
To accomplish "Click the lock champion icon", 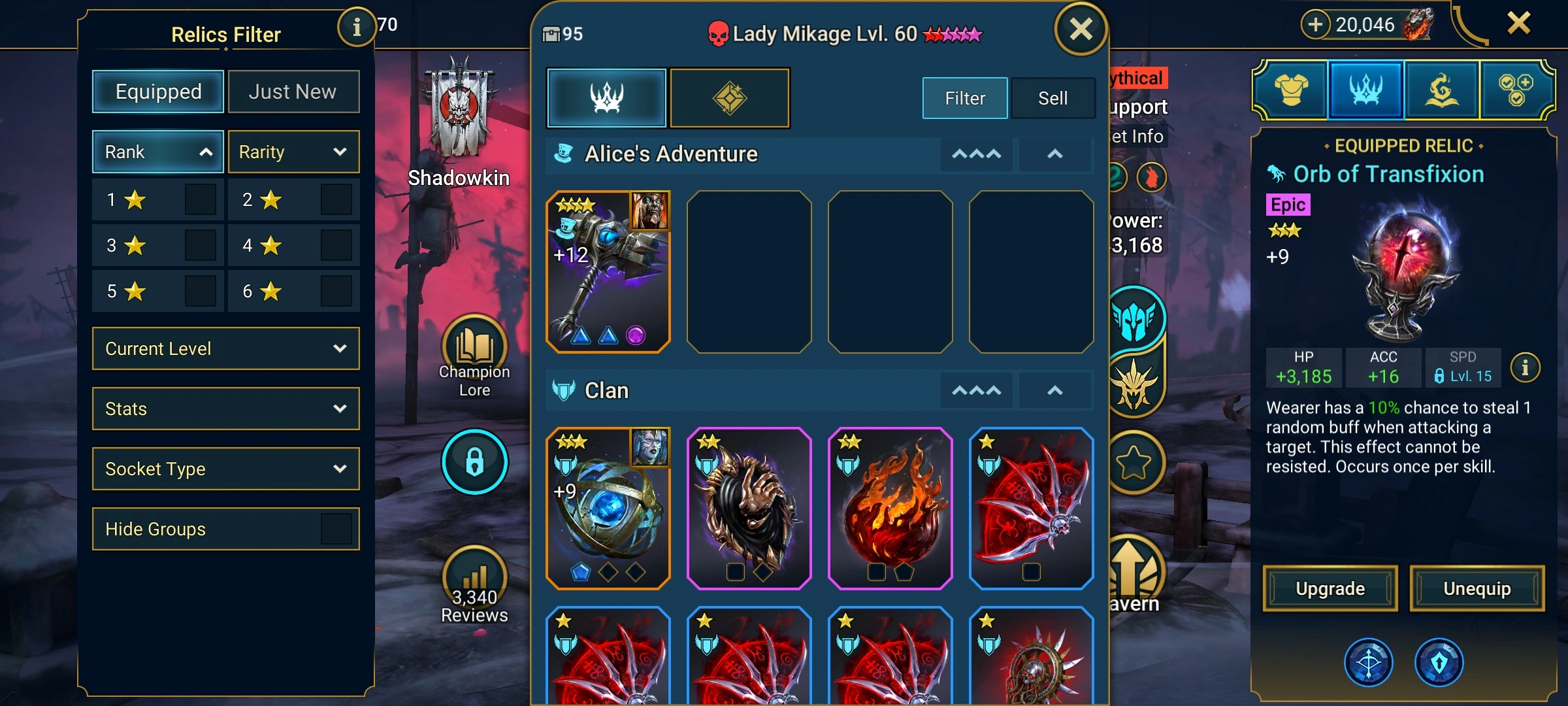I will point(474,462).
